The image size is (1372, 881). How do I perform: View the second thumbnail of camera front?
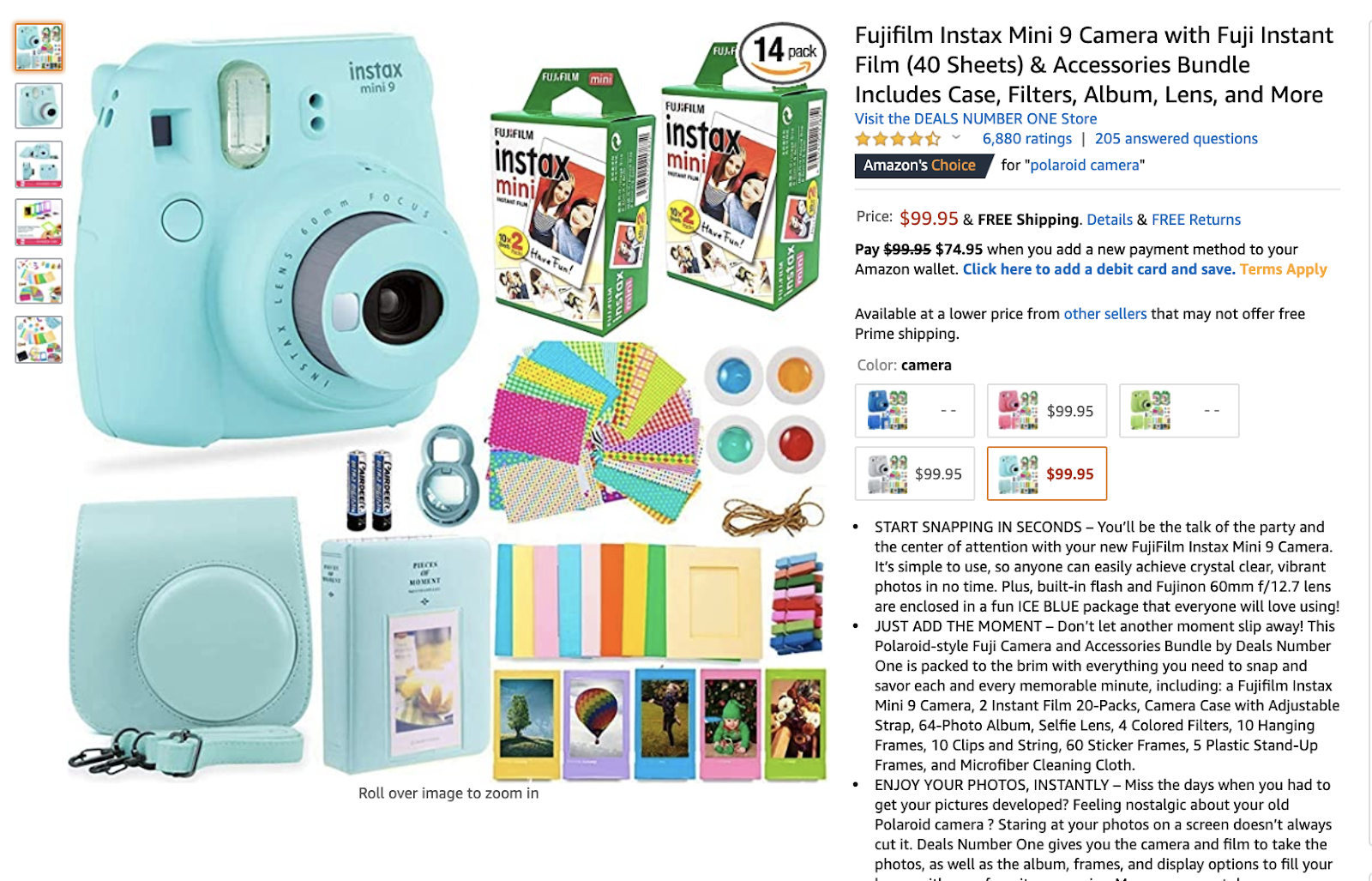click(x=39, y=106)
